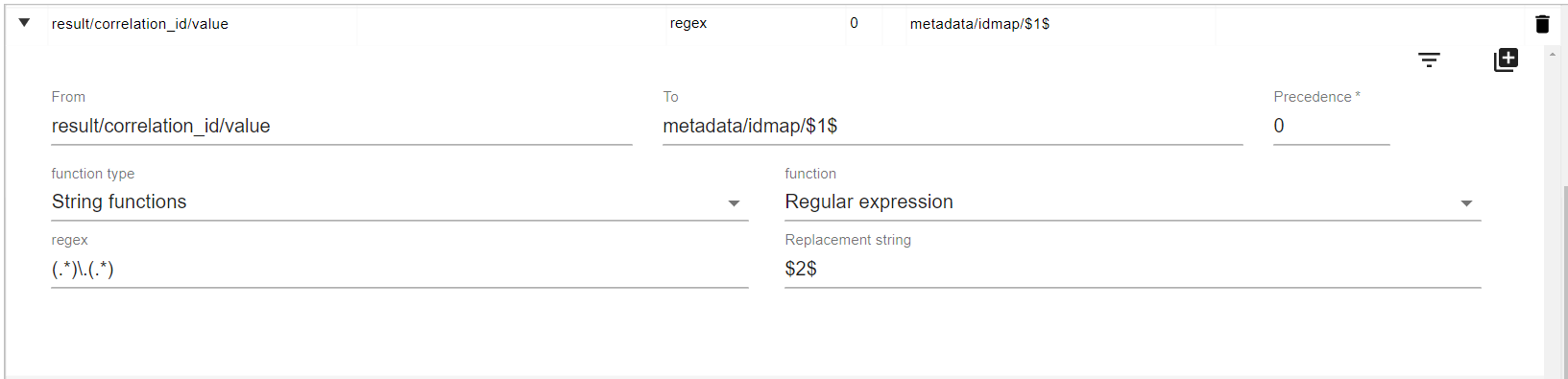Delete the correlation_id mapping via trash icon
1568x379 pixels.
tap(1542, 24)
